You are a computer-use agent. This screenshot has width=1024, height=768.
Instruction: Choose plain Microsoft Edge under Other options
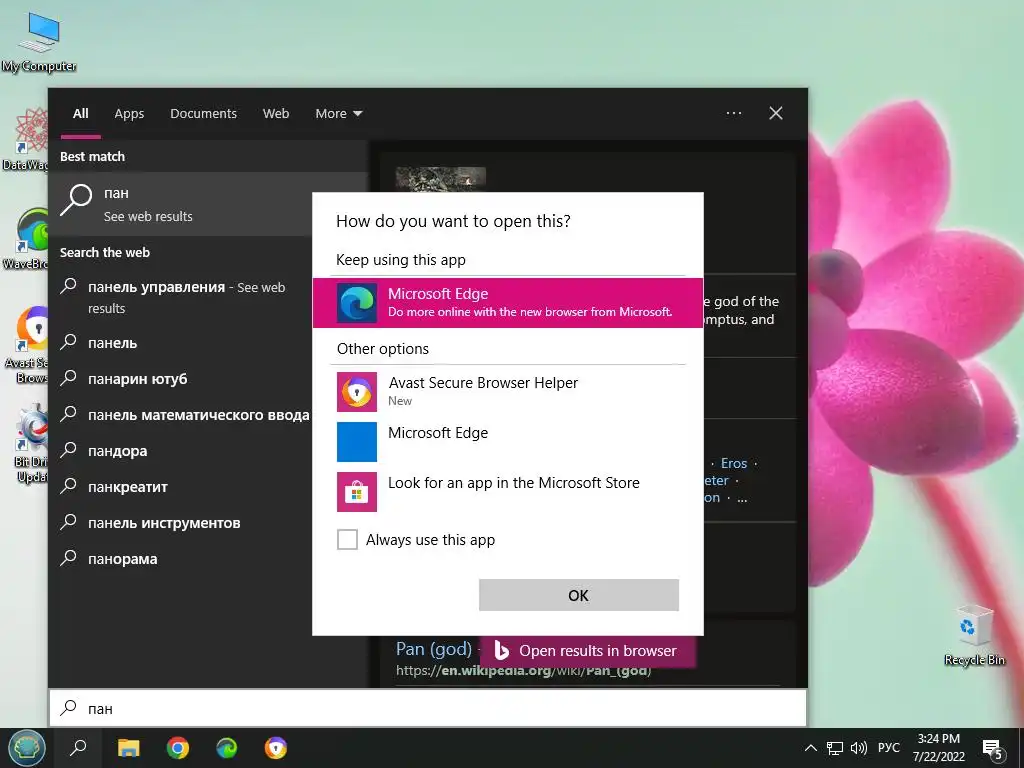507,441
